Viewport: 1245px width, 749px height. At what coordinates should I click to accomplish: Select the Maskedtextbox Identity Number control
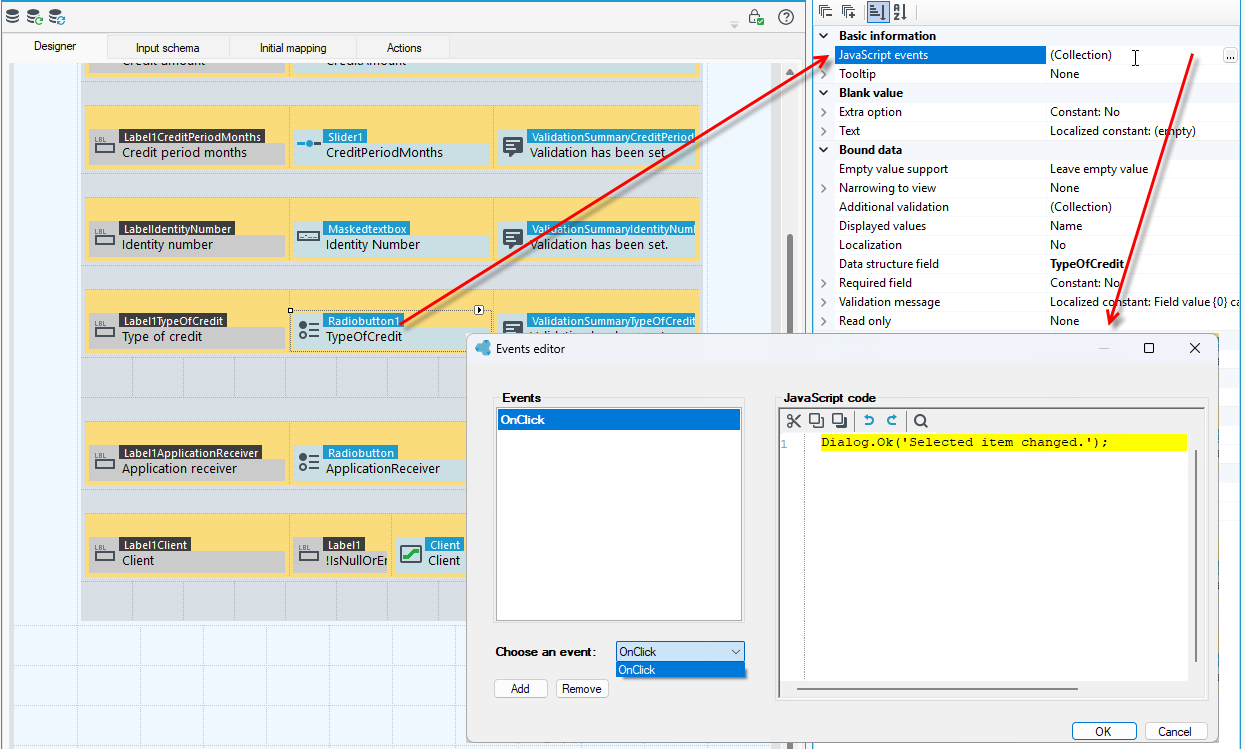click(x=391, y=237)
